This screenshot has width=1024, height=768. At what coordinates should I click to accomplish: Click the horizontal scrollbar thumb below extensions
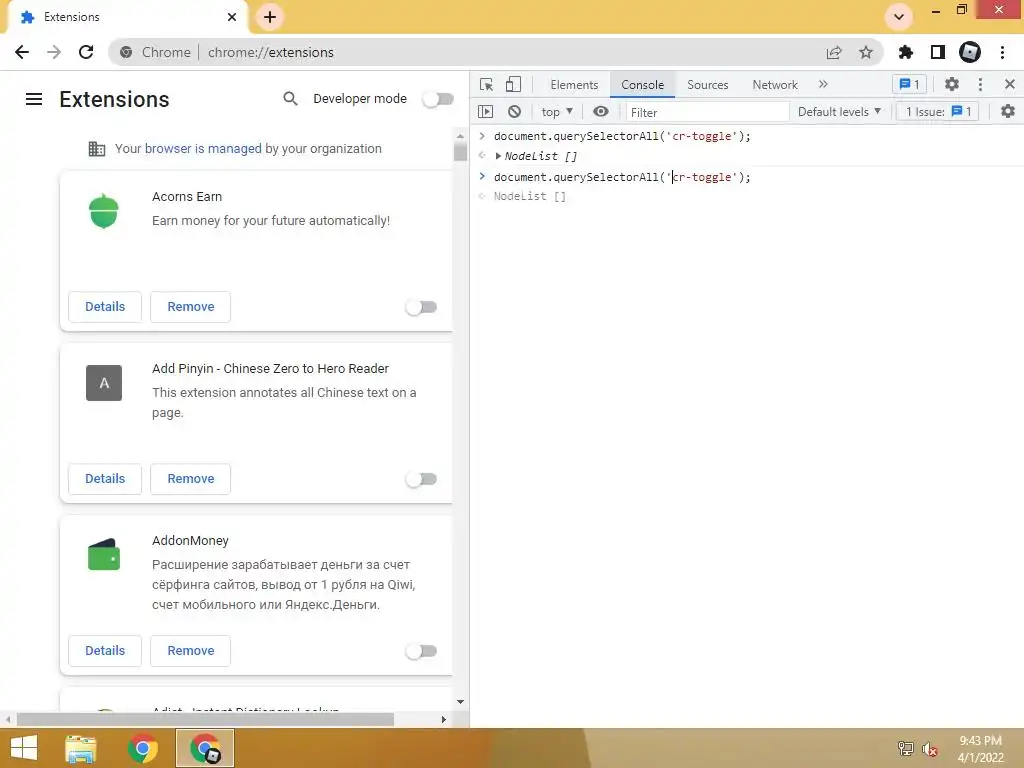click(x=205, y=720)
